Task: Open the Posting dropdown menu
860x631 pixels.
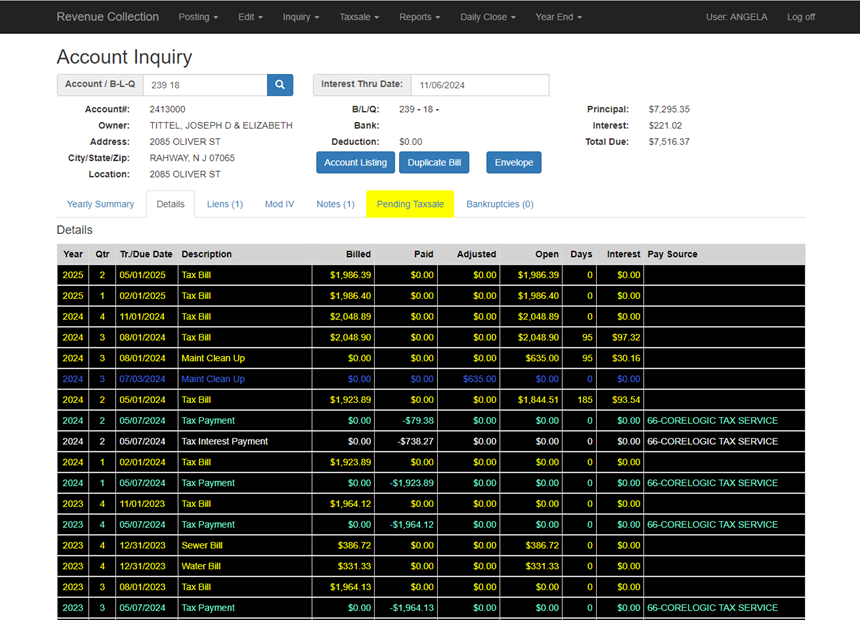Action: click(x=198, y=17)
